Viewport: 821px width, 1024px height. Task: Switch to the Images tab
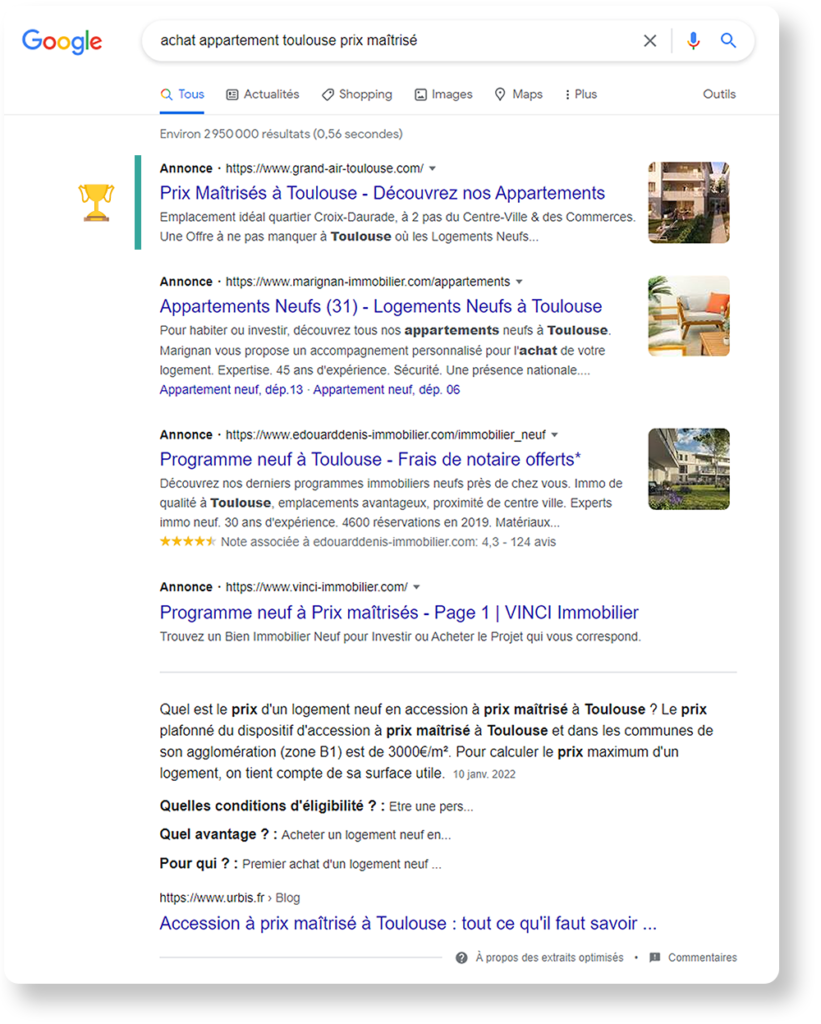pos(443,94)
